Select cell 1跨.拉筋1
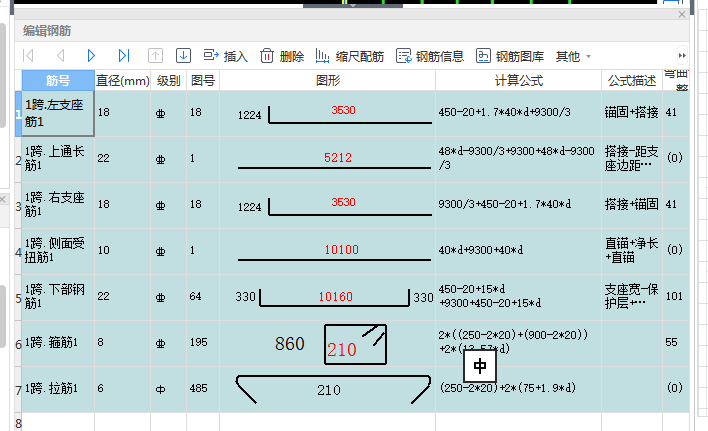The height and width of the screenshot is (431, 708). 58,389
